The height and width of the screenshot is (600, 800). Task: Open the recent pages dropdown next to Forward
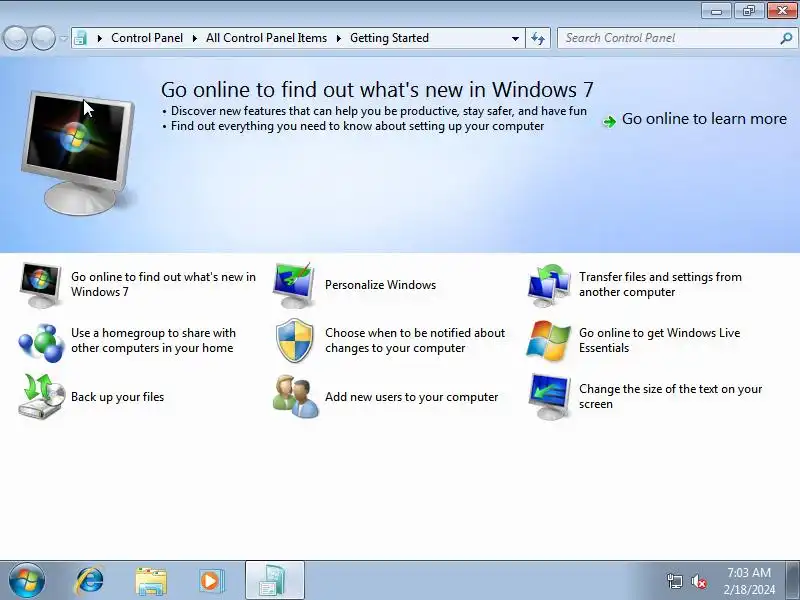63,38
